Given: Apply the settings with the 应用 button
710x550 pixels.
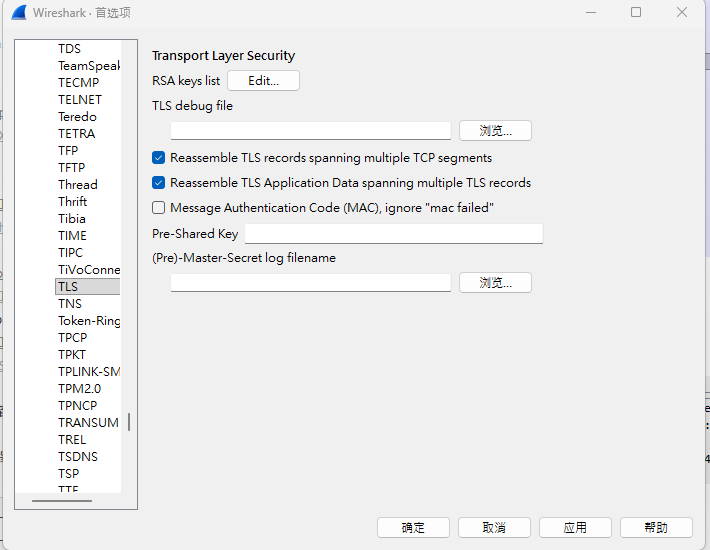Looking at the screenshot, I should coord(575,527).
